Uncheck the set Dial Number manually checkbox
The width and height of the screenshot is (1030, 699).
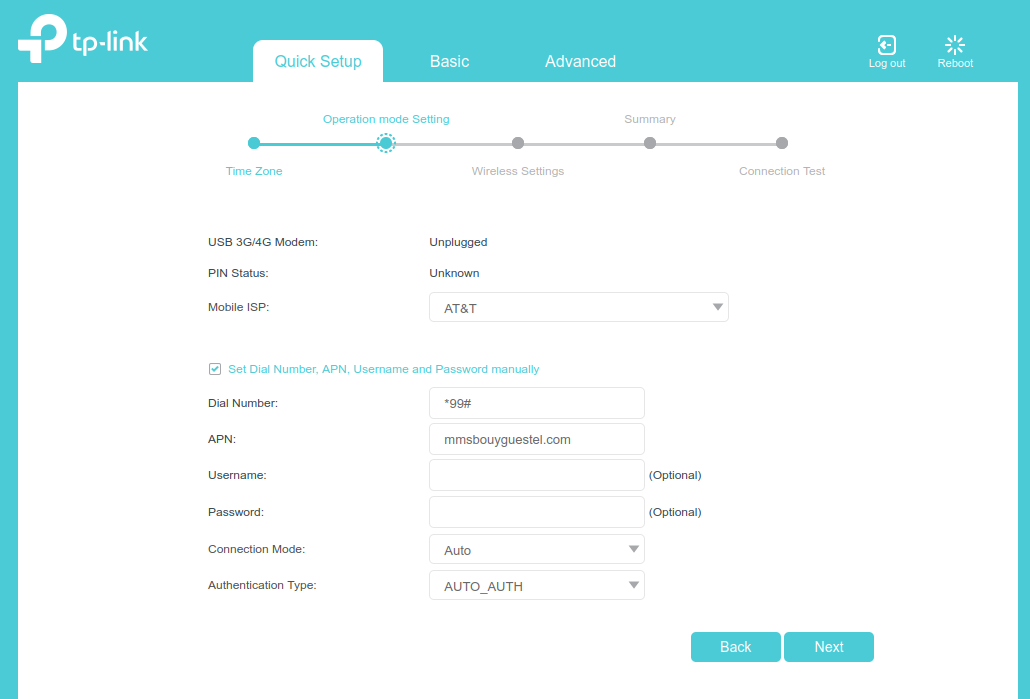point(215,369)
